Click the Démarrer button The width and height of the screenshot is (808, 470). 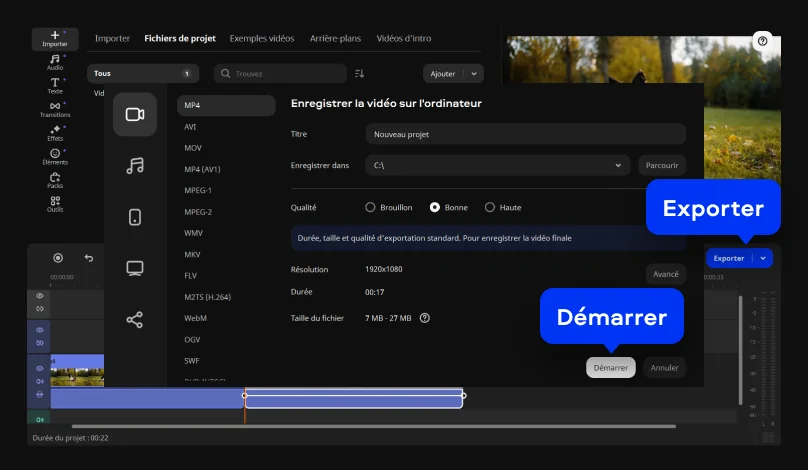pos(610,368)
